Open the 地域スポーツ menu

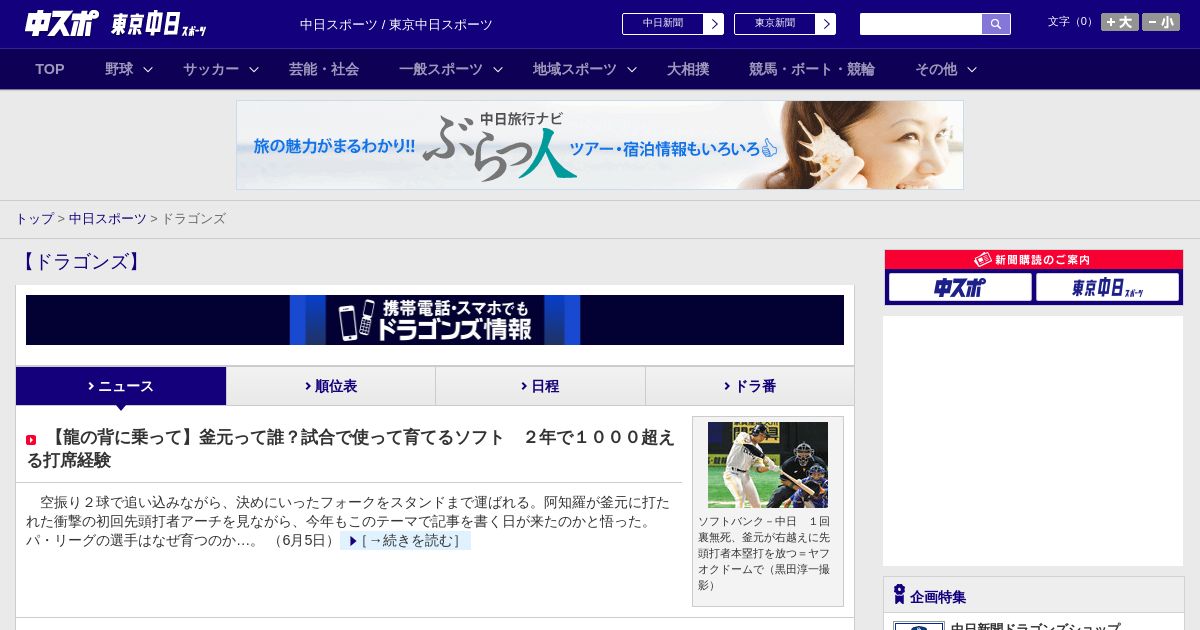tap(575, 69)
